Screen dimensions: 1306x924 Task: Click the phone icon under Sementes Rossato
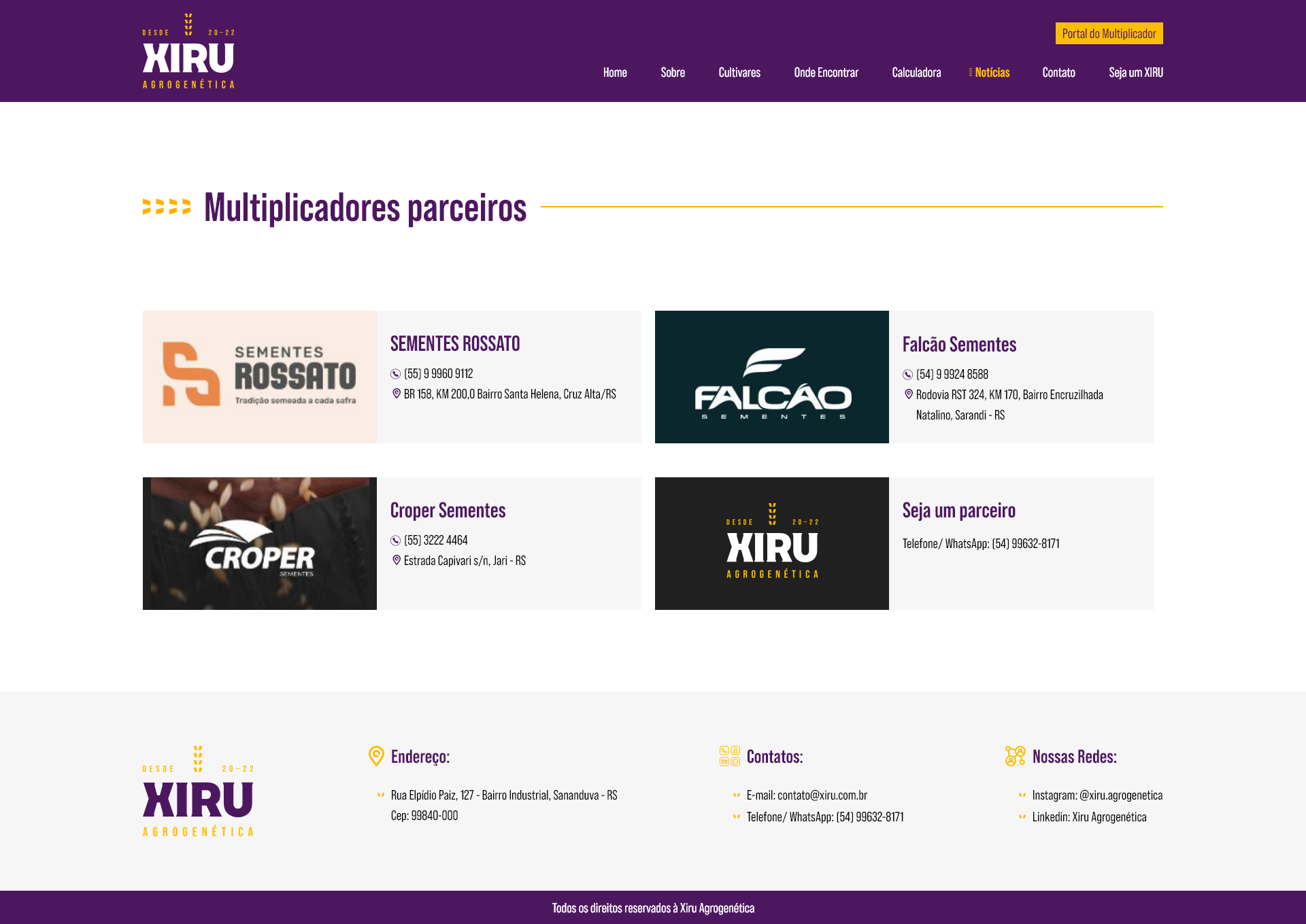[x=395, y=374]
